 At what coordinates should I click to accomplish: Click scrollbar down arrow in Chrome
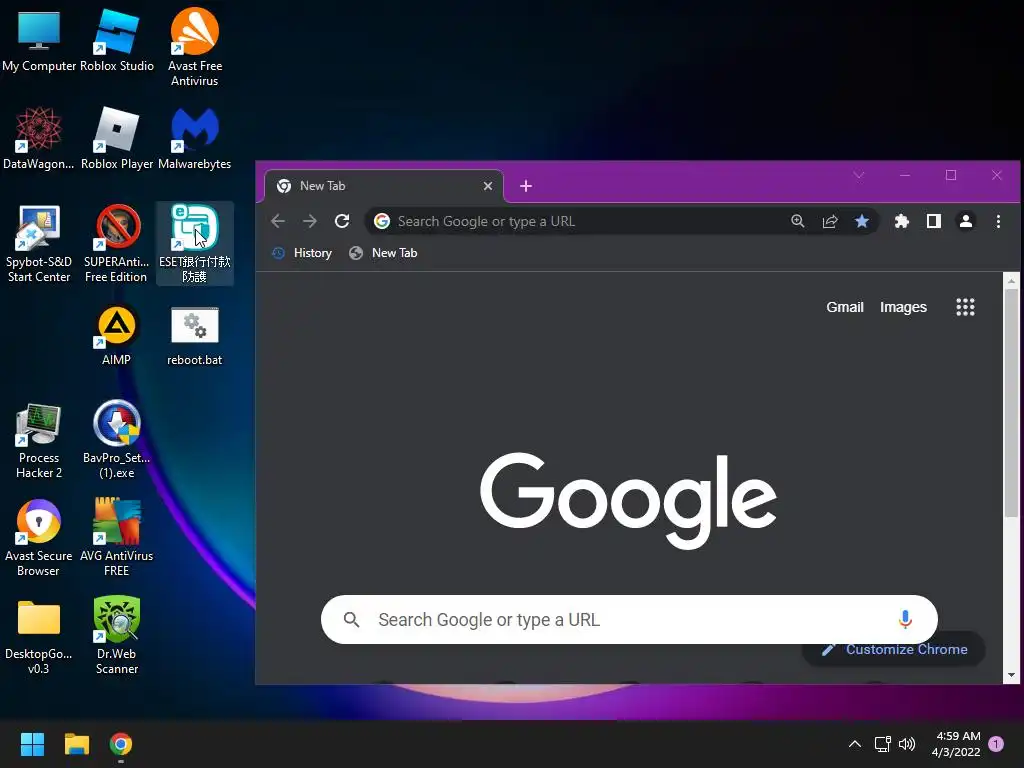pyautogui.click(x=1011, y=675)
